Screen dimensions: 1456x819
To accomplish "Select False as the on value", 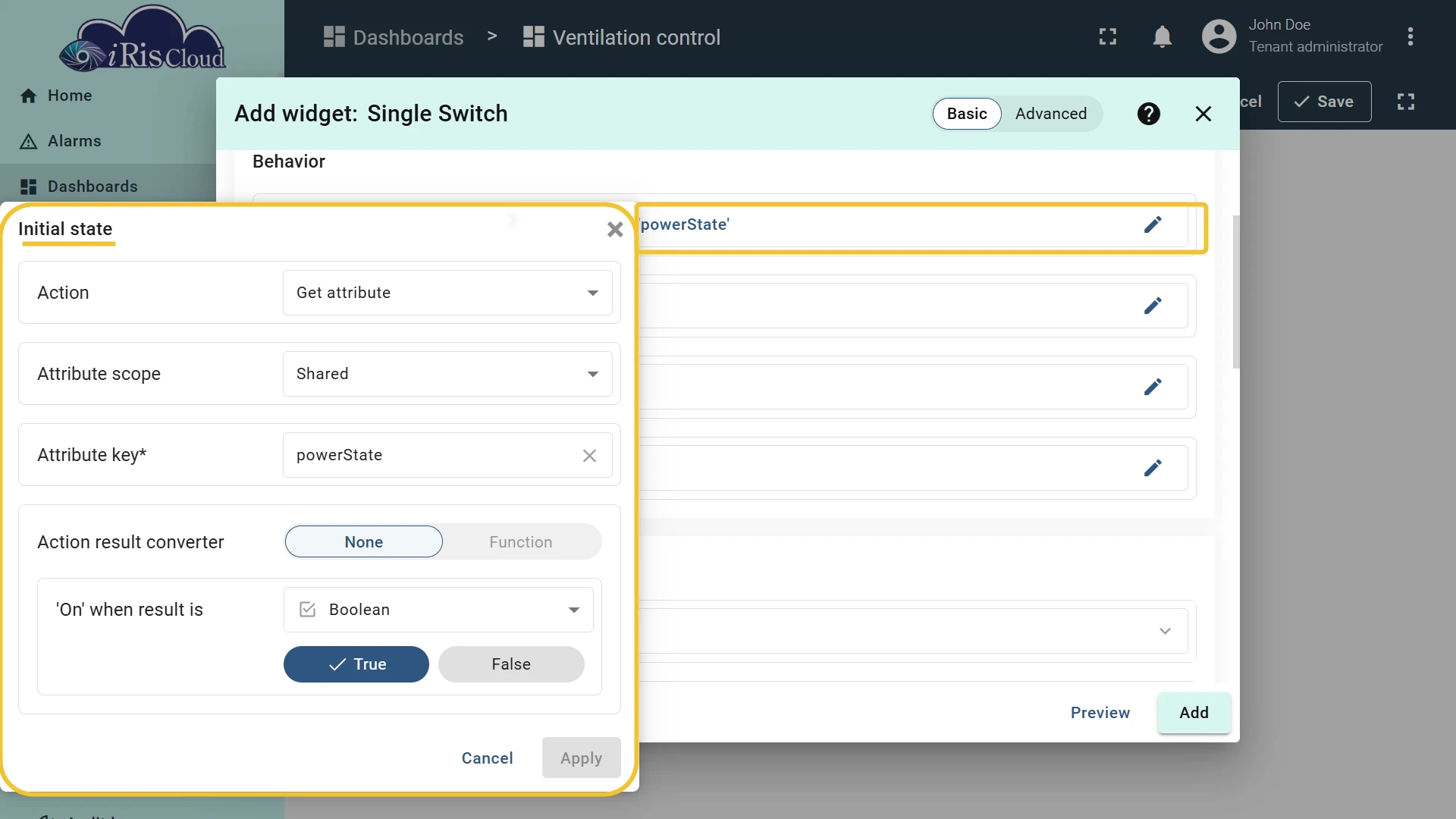I will [511, 664].
